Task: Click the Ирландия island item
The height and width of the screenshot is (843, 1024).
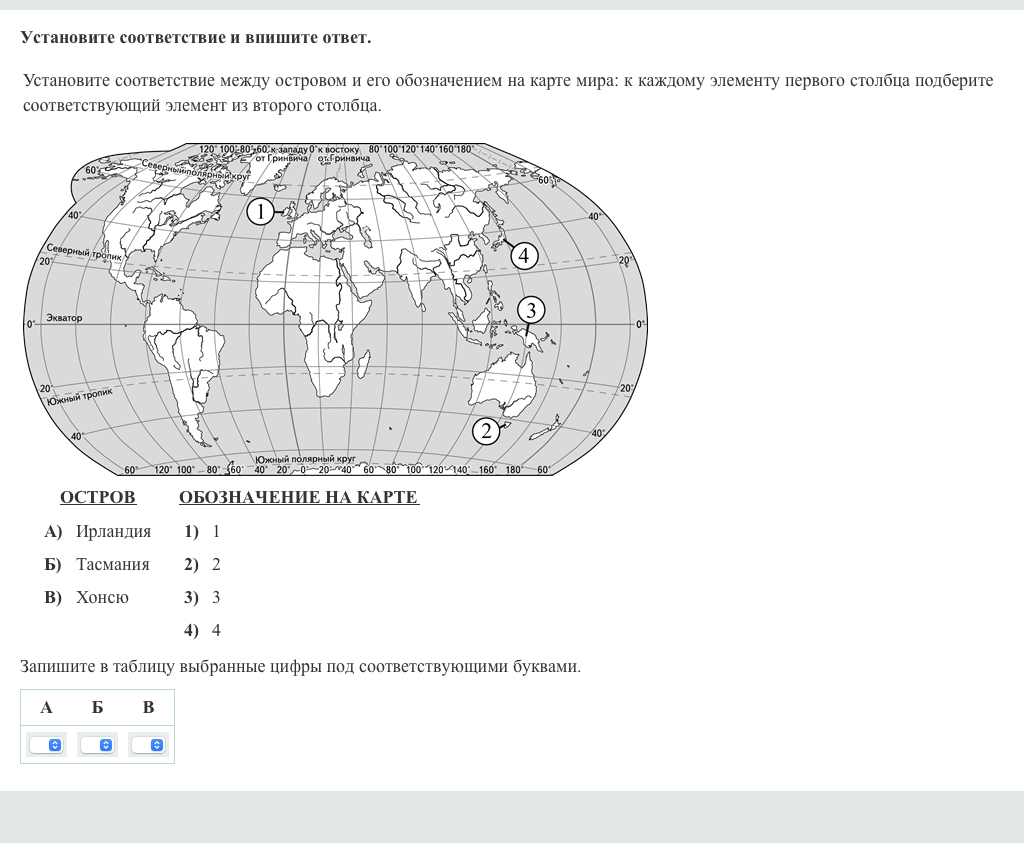Action: click(113, 531)
